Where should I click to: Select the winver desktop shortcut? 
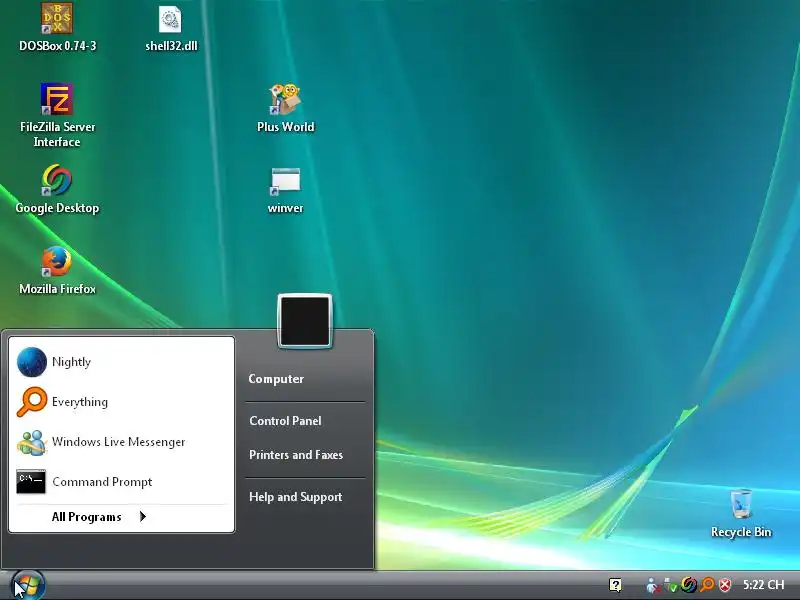point(285,190)
